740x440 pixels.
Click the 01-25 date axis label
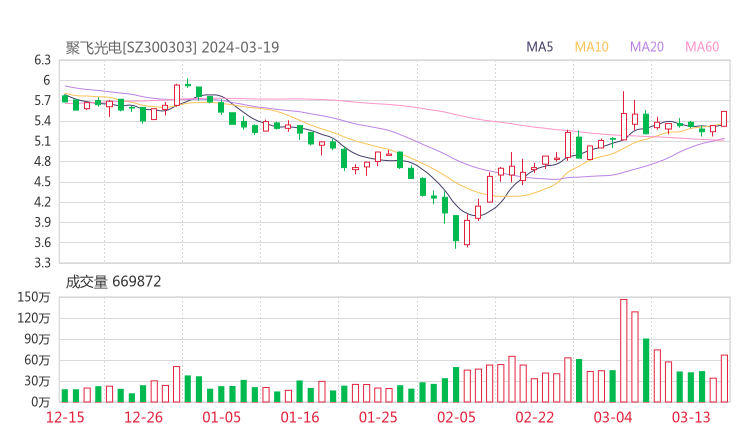(x=378, y=417)
